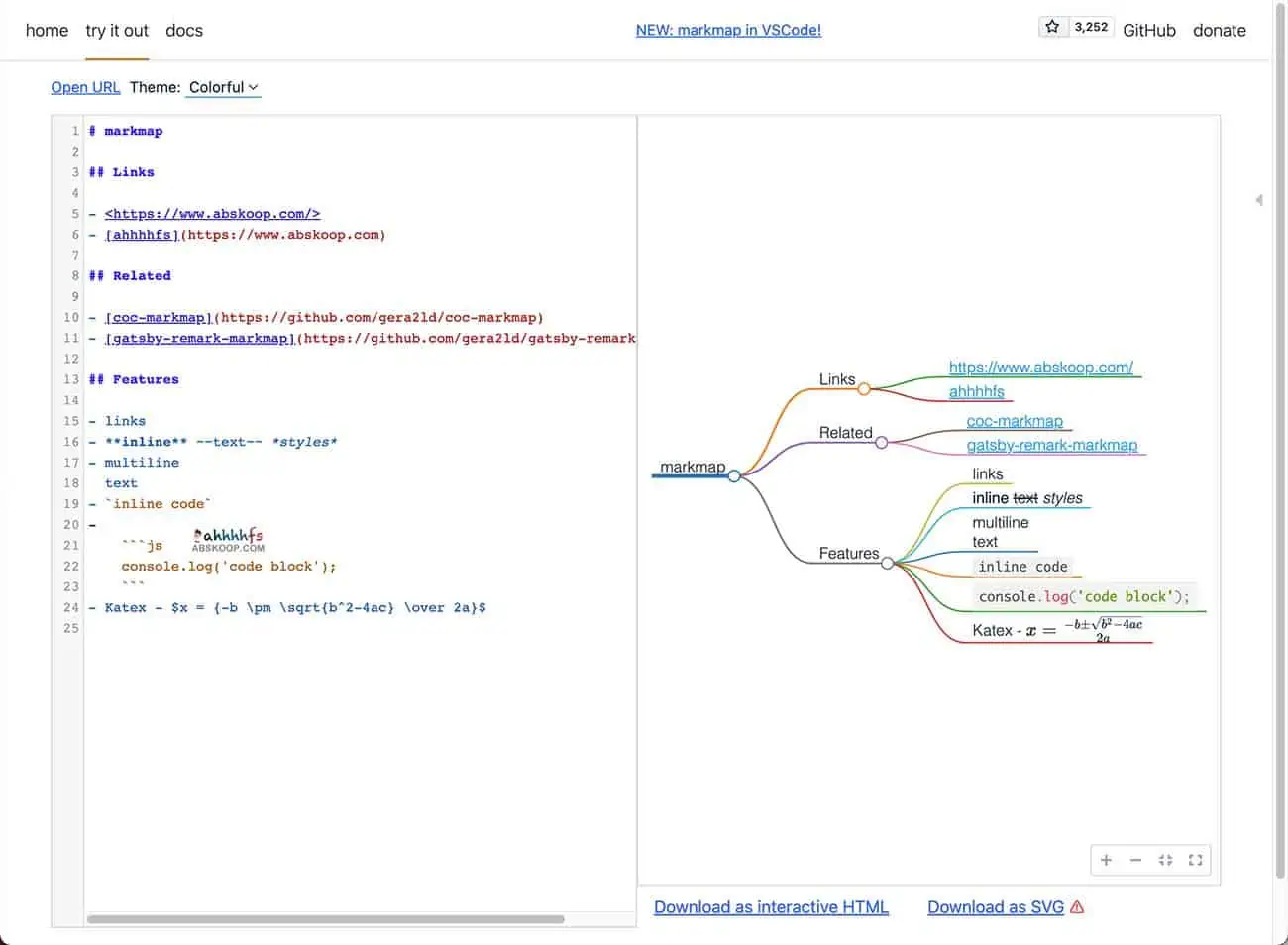Image resolution: width=1288 pixels, height=945 pixels.
Task: Open the NEW: markmap in VSCode link
Action: (728, 30)
